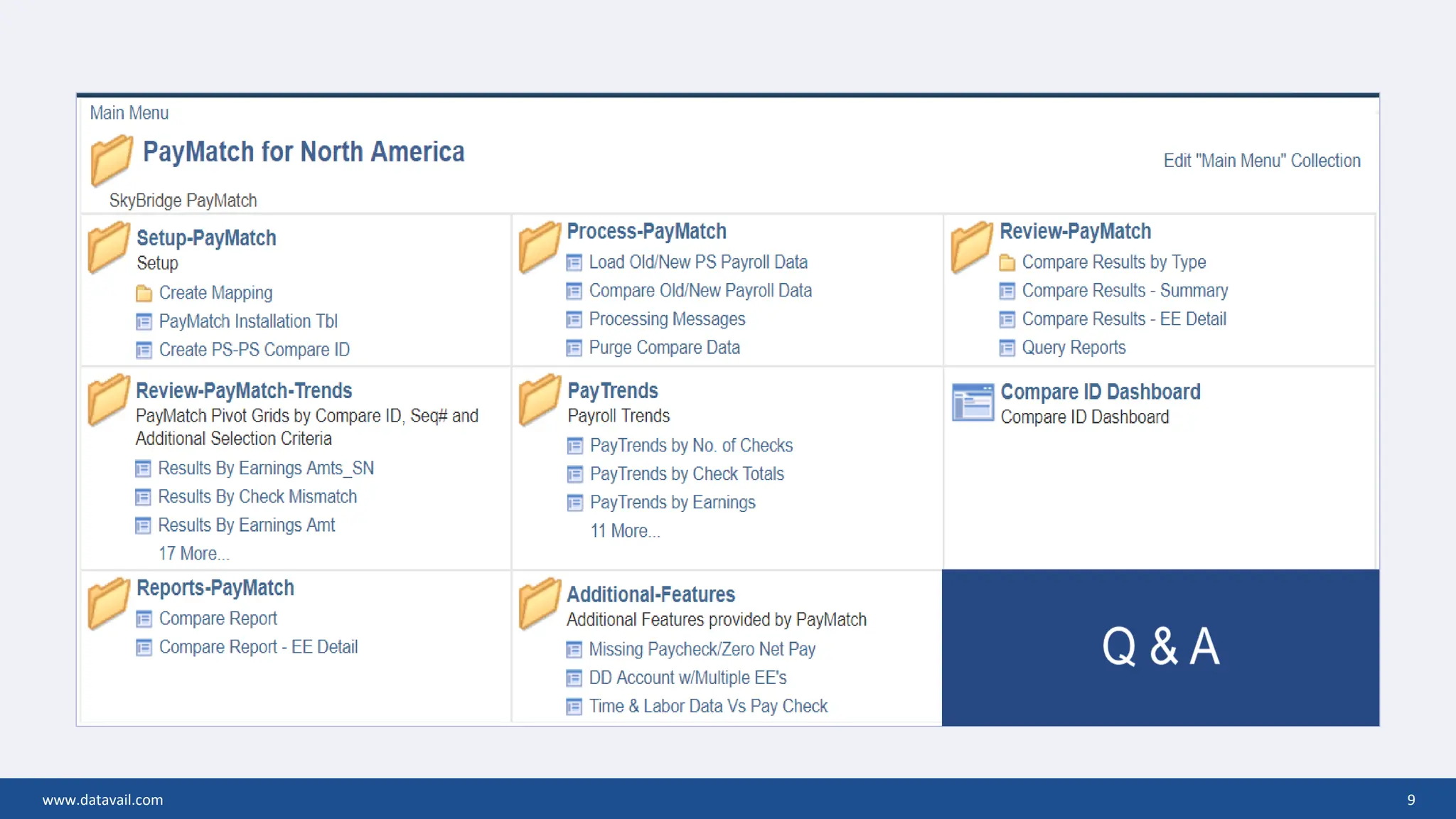Click the Additional-Features folder icon
Viewport: 1456px width, 819px height.
[x=540, y=603]
